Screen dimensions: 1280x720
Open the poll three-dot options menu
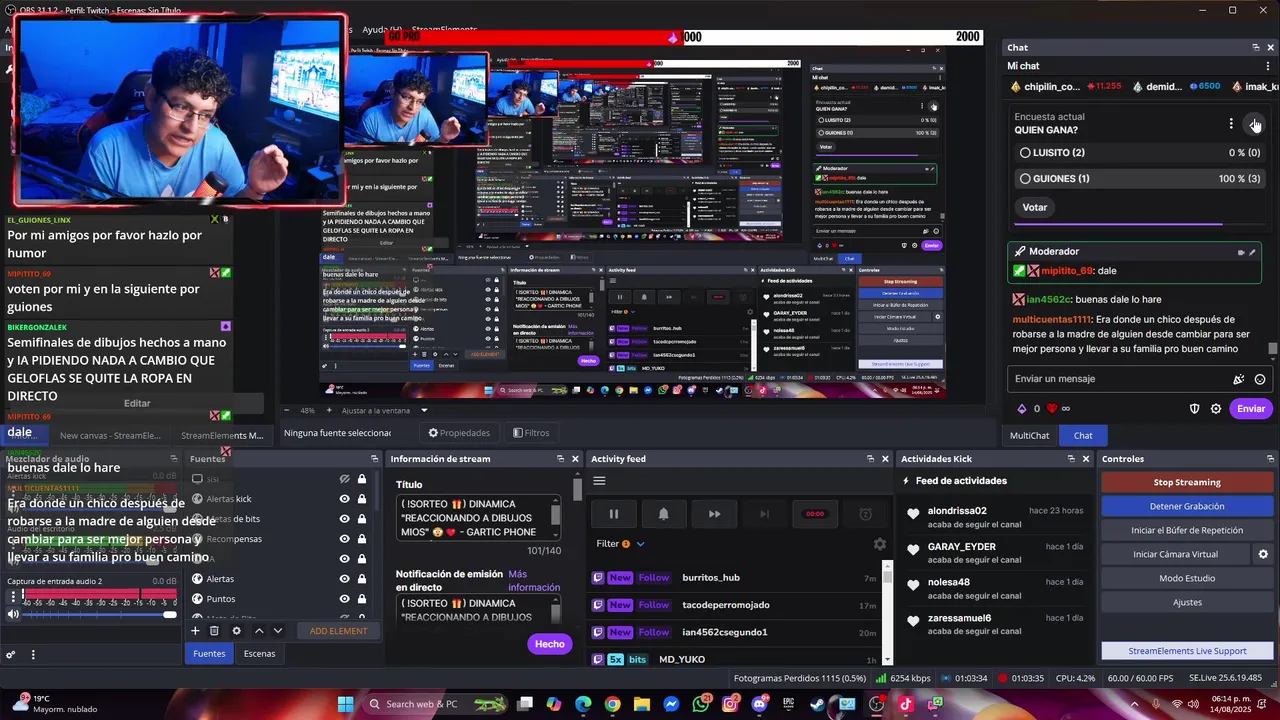pos(1231,124)
